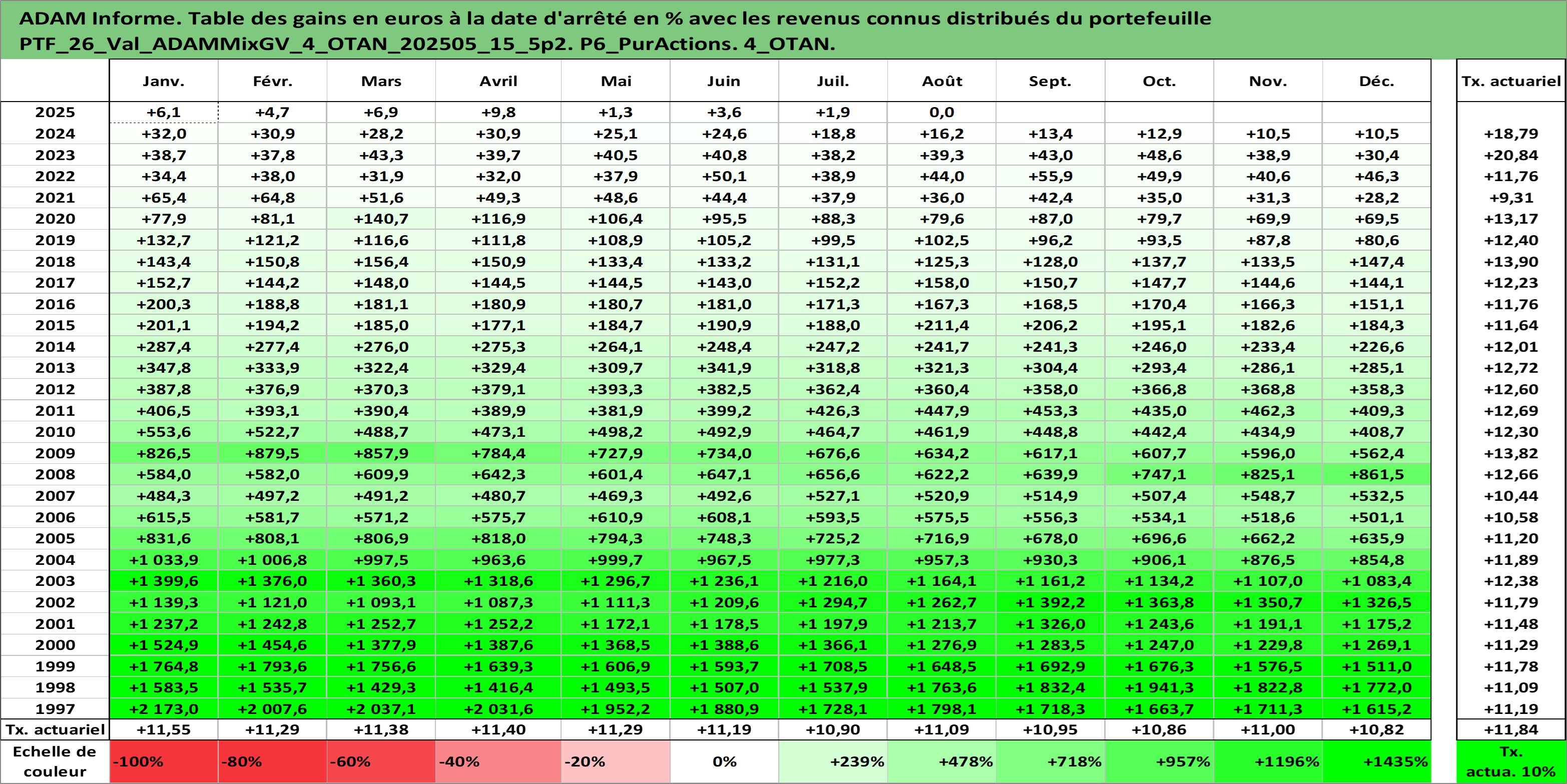Click the +861,5 cell in 2008
The height and width of the screenshot is (784, 1567).
click(x=1377, y=474)
